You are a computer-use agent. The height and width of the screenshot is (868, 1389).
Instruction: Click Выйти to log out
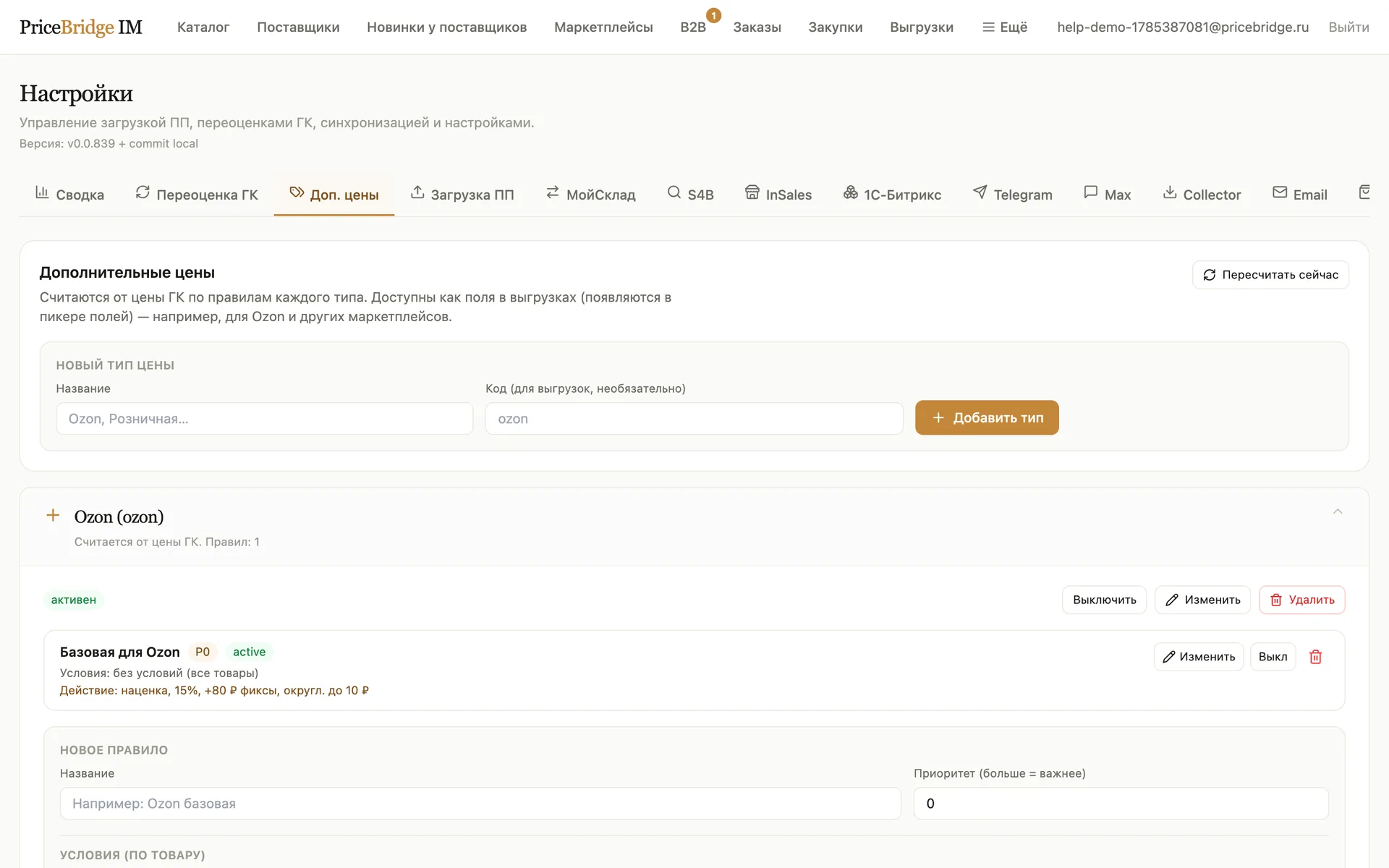(x=1348, y=27)
